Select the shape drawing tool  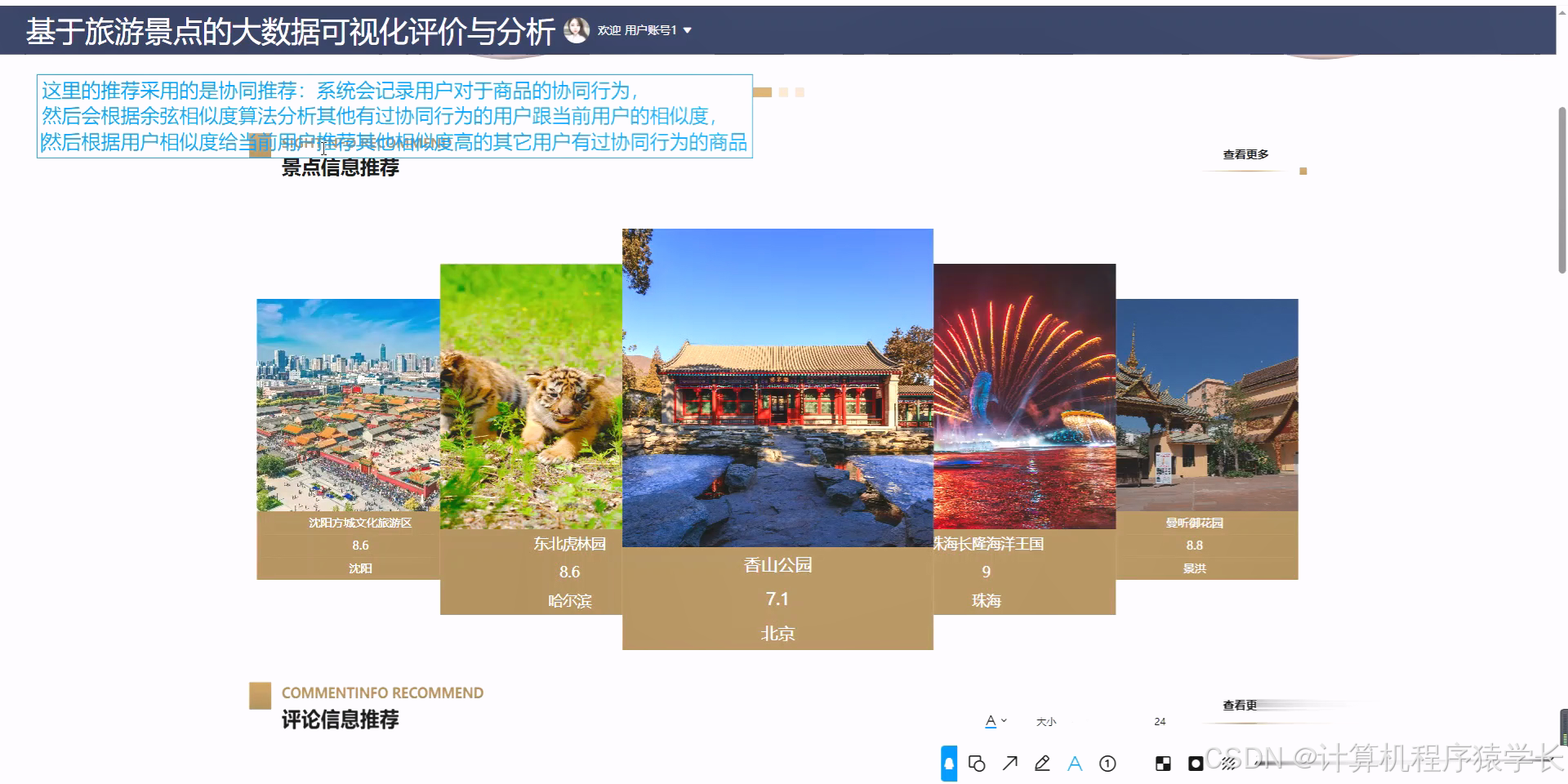click(x=977, y=764)
